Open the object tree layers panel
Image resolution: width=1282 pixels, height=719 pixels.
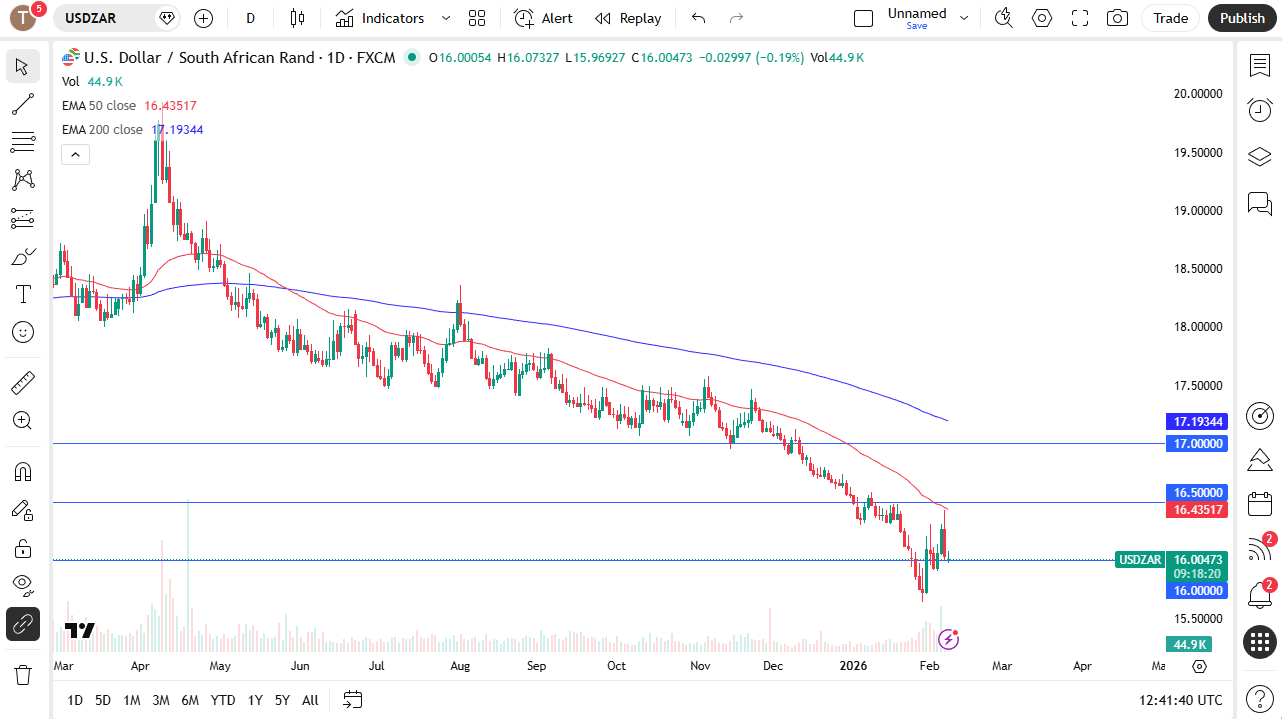tap(1260, 157)
